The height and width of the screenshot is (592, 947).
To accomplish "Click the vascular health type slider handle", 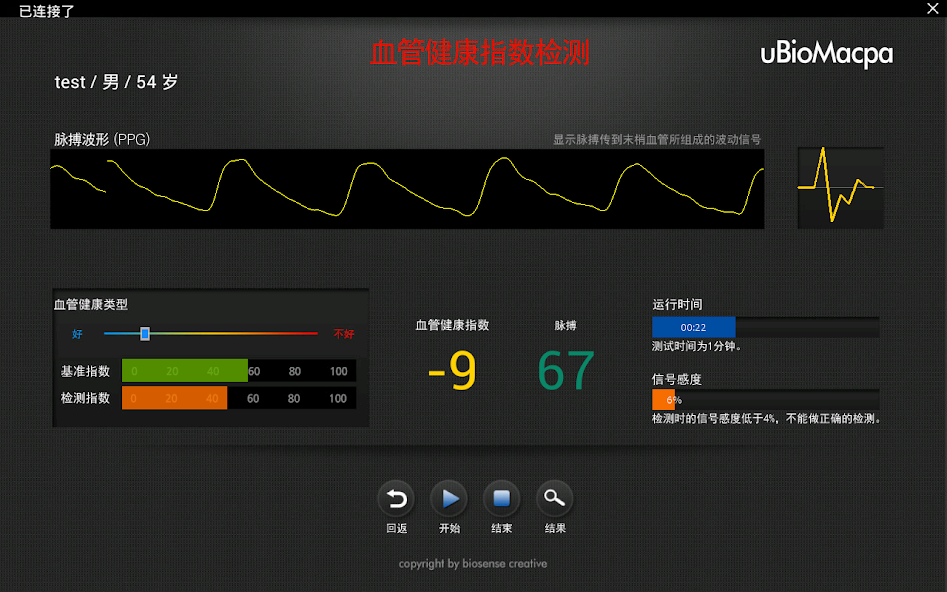I will [x=144, y=333].
